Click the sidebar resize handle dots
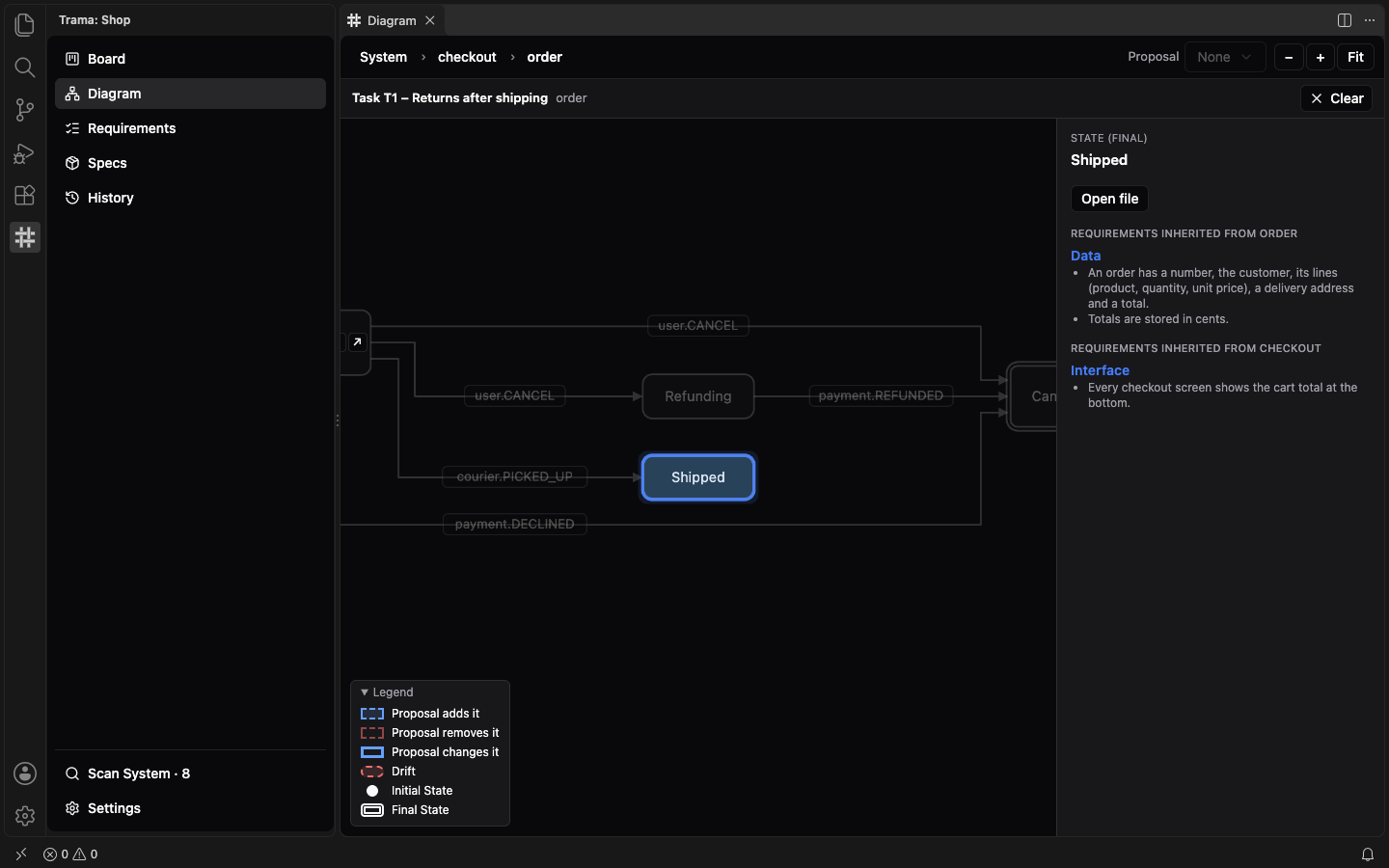This screenshot has height=868, width=1389. click(x=338, y=420)
